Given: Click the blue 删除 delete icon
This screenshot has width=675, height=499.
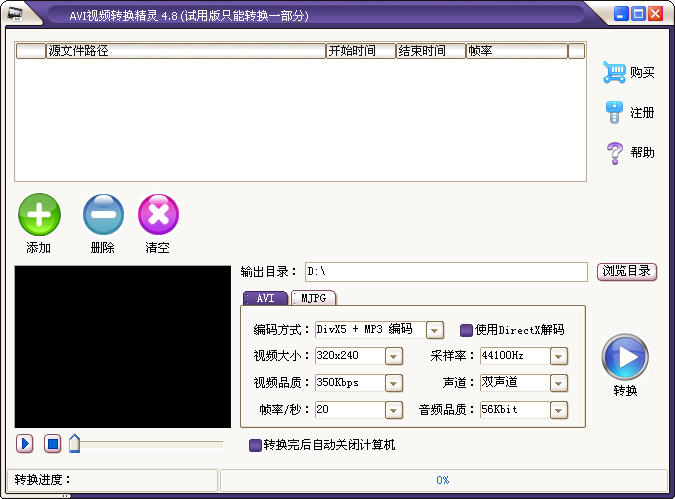Looking at the screenshot, I should coord(103,214).
